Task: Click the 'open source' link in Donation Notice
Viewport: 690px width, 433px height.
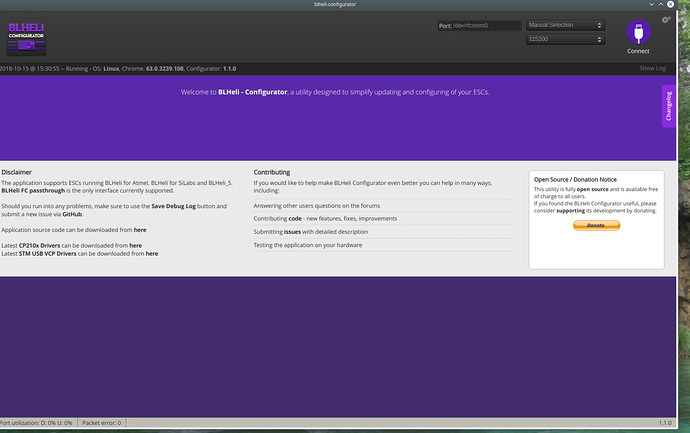Action: [592, 189]
